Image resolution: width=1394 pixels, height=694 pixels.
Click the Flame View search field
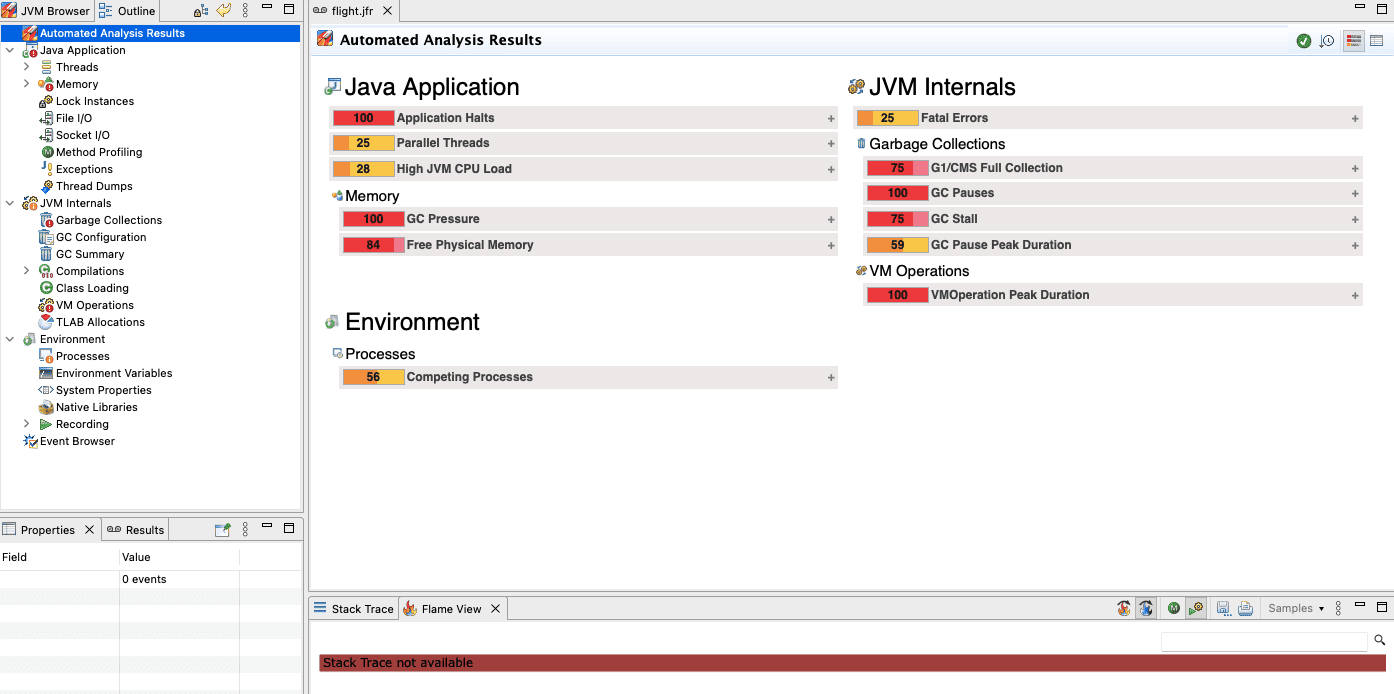pos(1262,640)
